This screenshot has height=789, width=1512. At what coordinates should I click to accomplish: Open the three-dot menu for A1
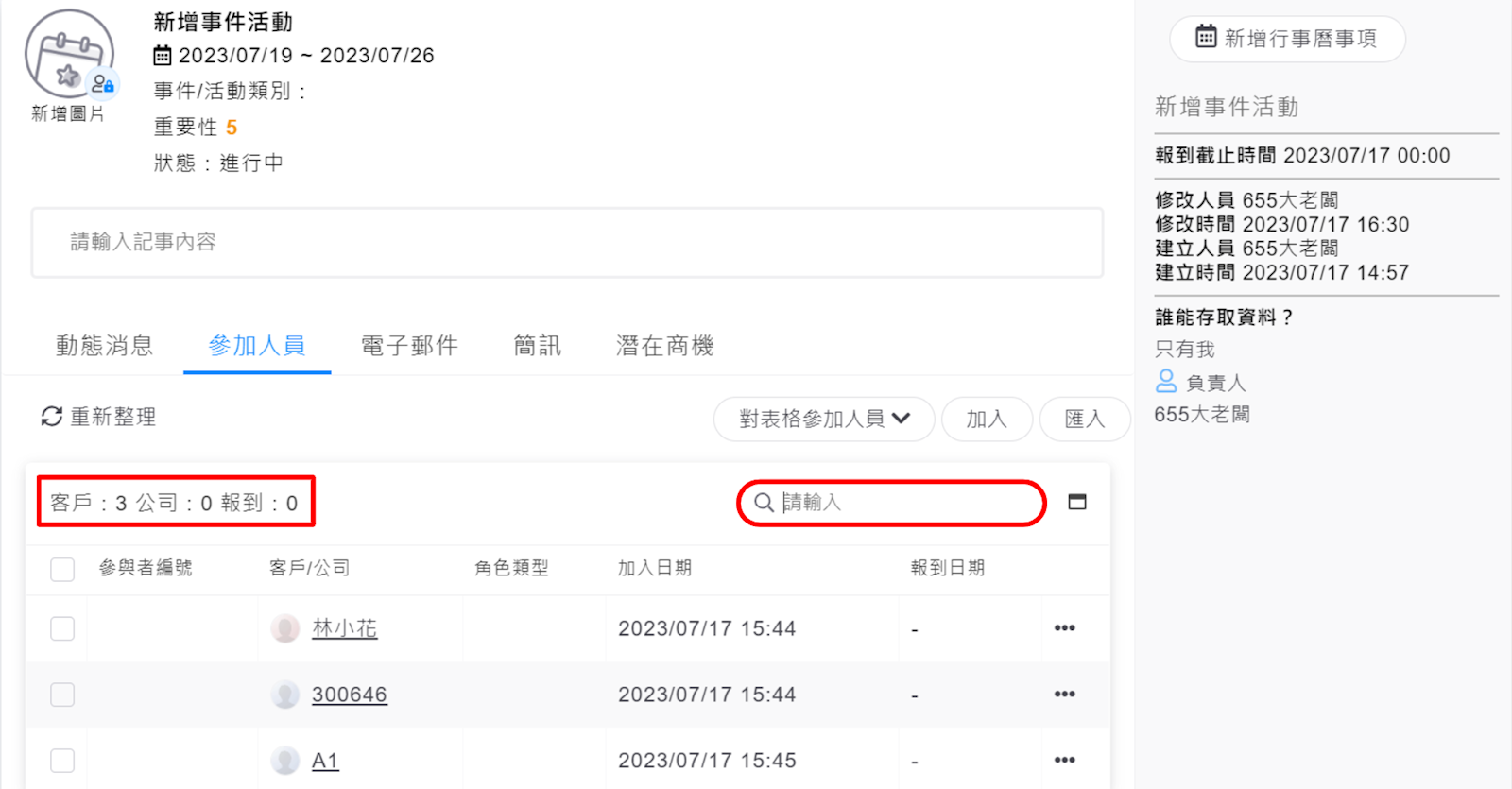(x=1064, y=761)
